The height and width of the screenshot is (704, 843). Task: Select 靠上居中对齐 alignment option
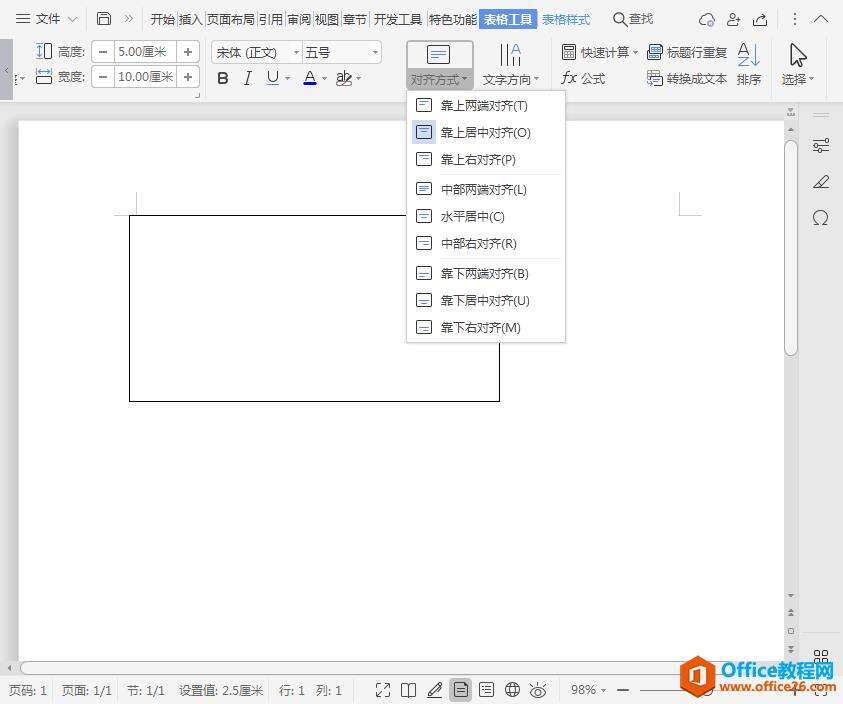[x=484, y=132]
